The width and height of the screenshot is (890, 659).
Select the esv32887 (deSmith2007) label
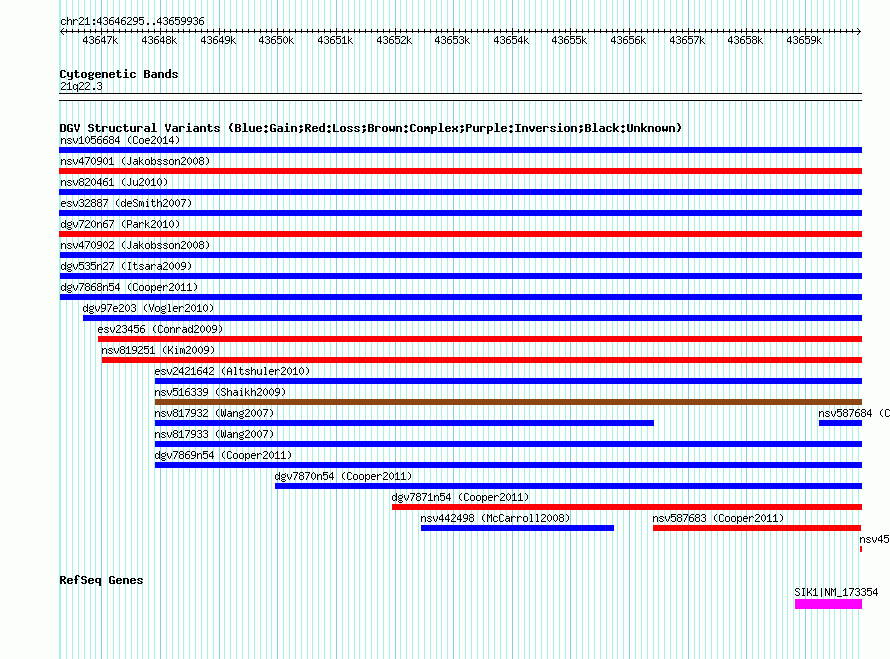[x=126, y=203]
